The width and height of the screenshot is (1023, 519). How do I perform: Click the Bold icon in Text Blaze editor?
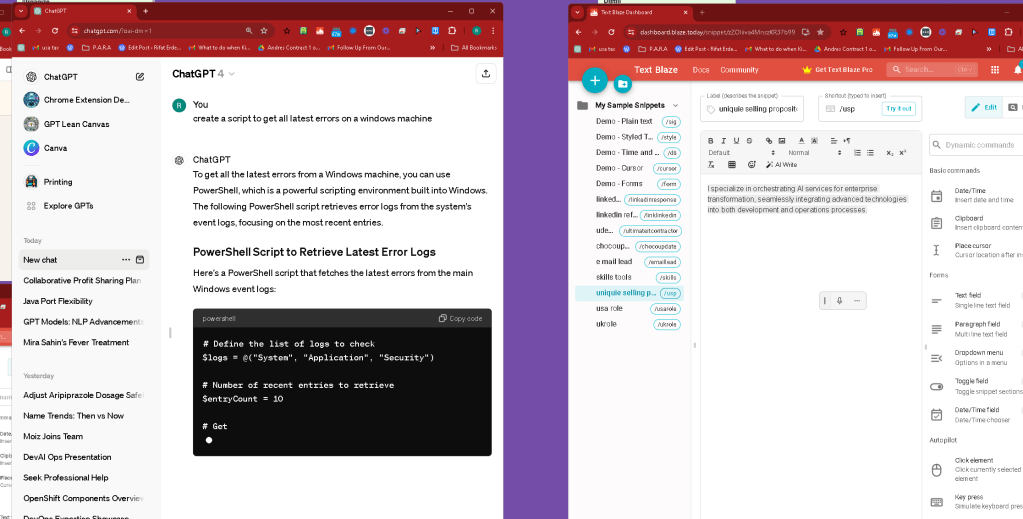(x=711, y=140)
